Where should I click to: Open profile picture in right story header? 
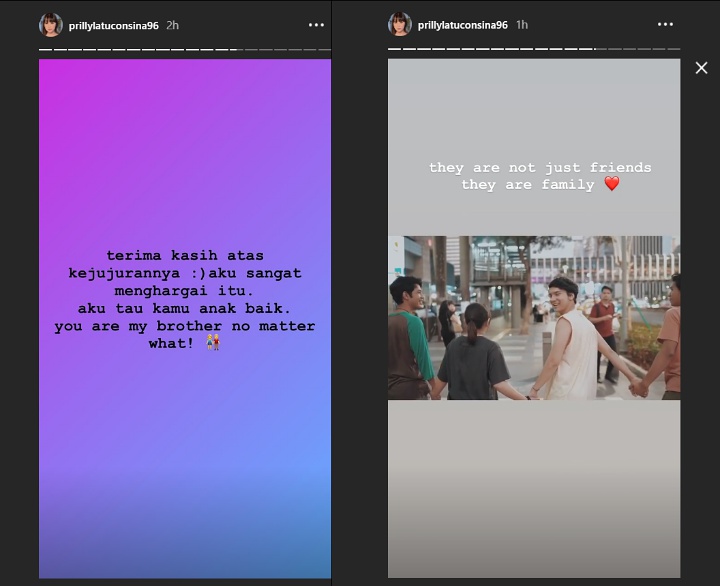[x=400, y=24]
